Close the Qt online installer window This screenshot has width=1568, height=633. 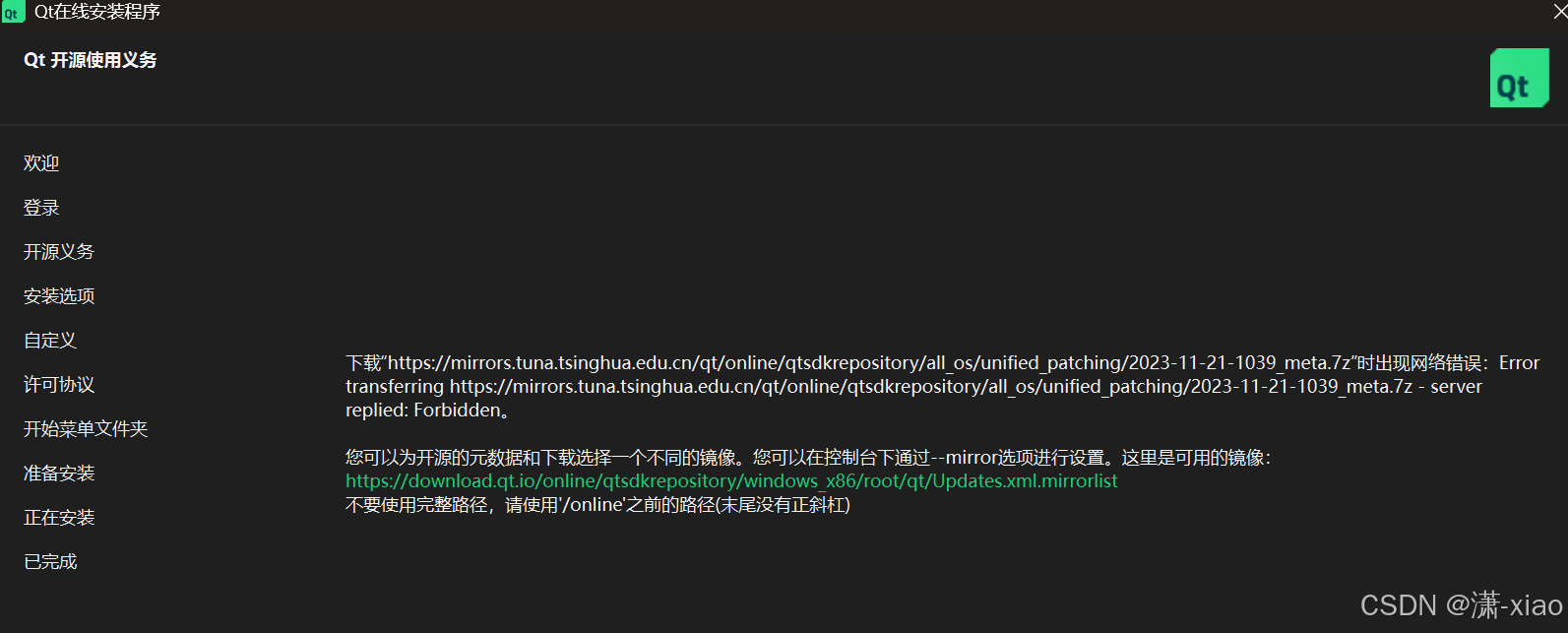tap(1558, 12)
